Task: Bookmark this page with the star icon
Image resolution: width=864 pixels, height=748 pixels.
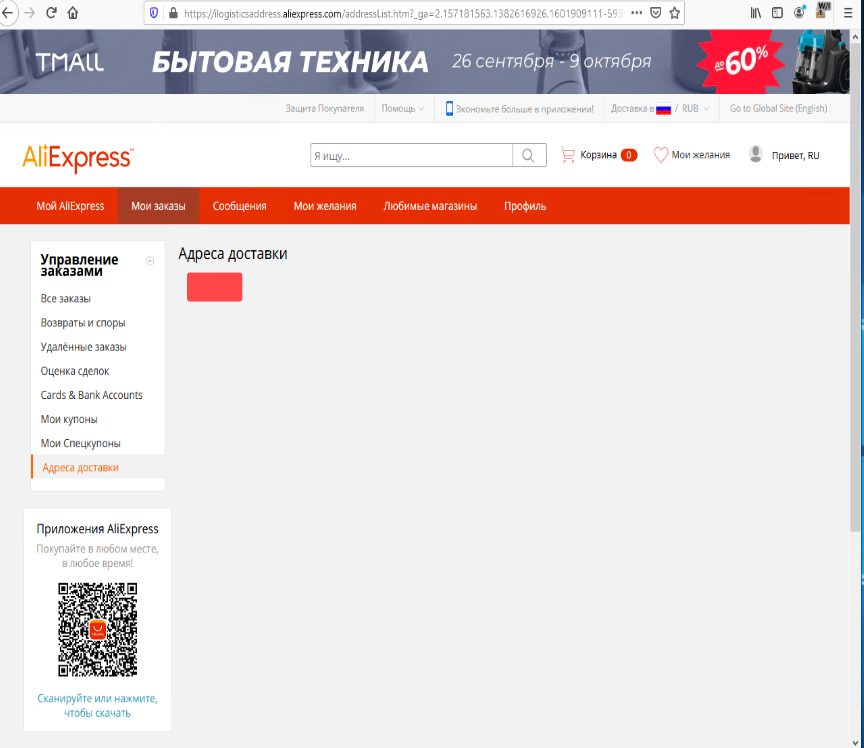Action: pos(674,13)
